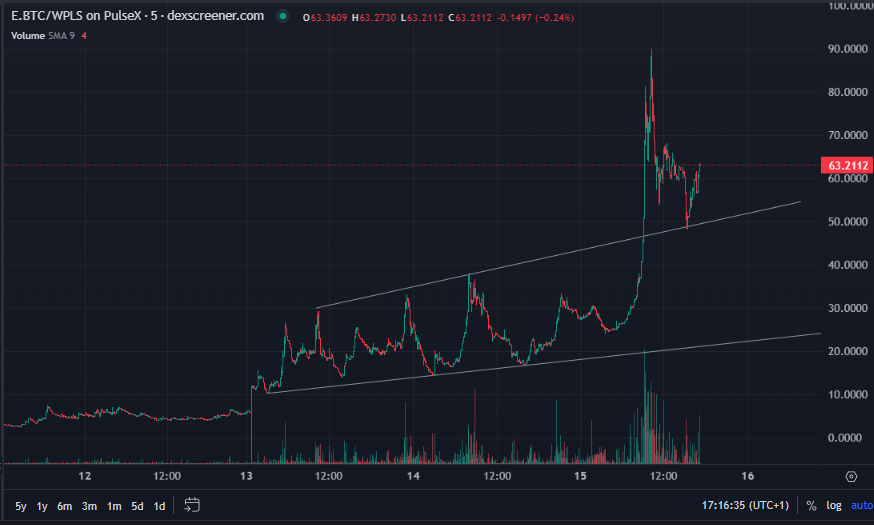Toggle percent scale mode
This screenshot has height=525, width=874.
pos(812,505)
